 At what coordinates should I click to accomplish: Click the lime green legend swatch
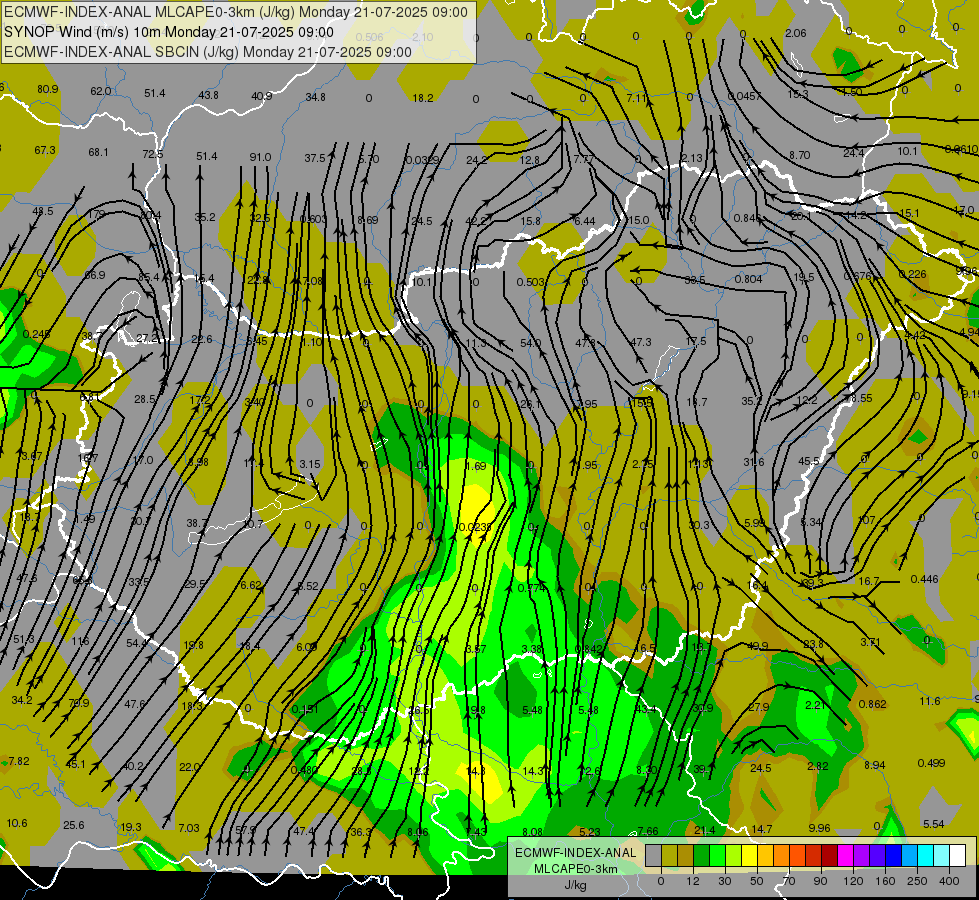point(734,855)
